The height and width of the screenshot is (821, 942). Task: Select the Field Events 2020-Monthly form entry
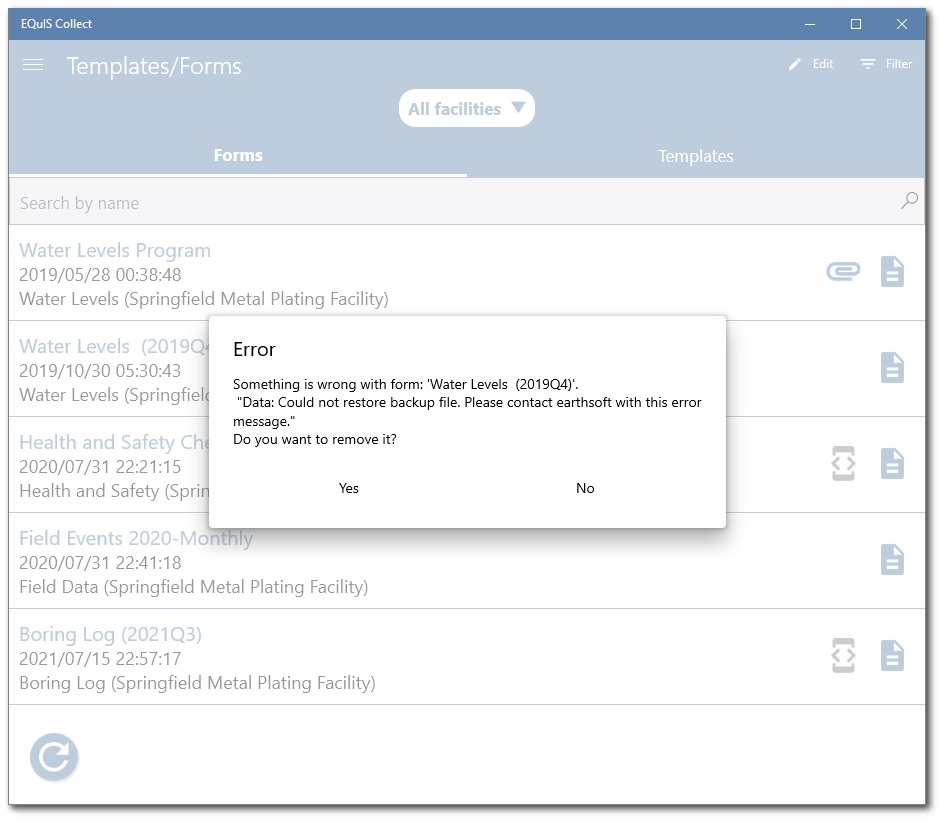(x=139, y=538)
